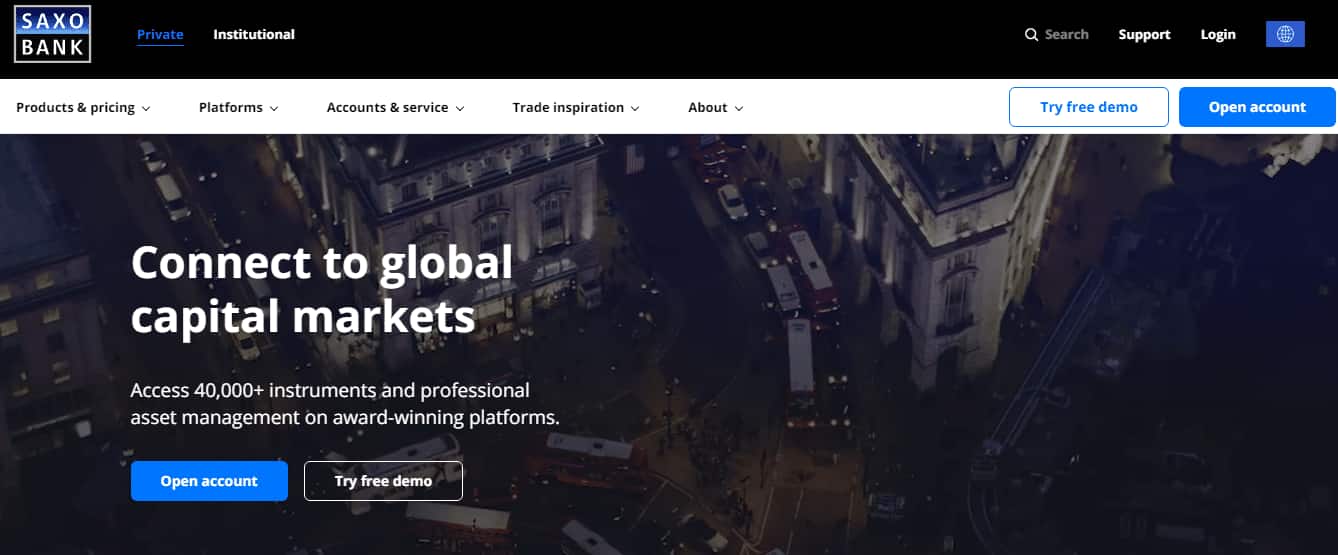Open the Platforms menu
Image resolution: width=1338 pixels, height=555 pixels.
[239, 107]
